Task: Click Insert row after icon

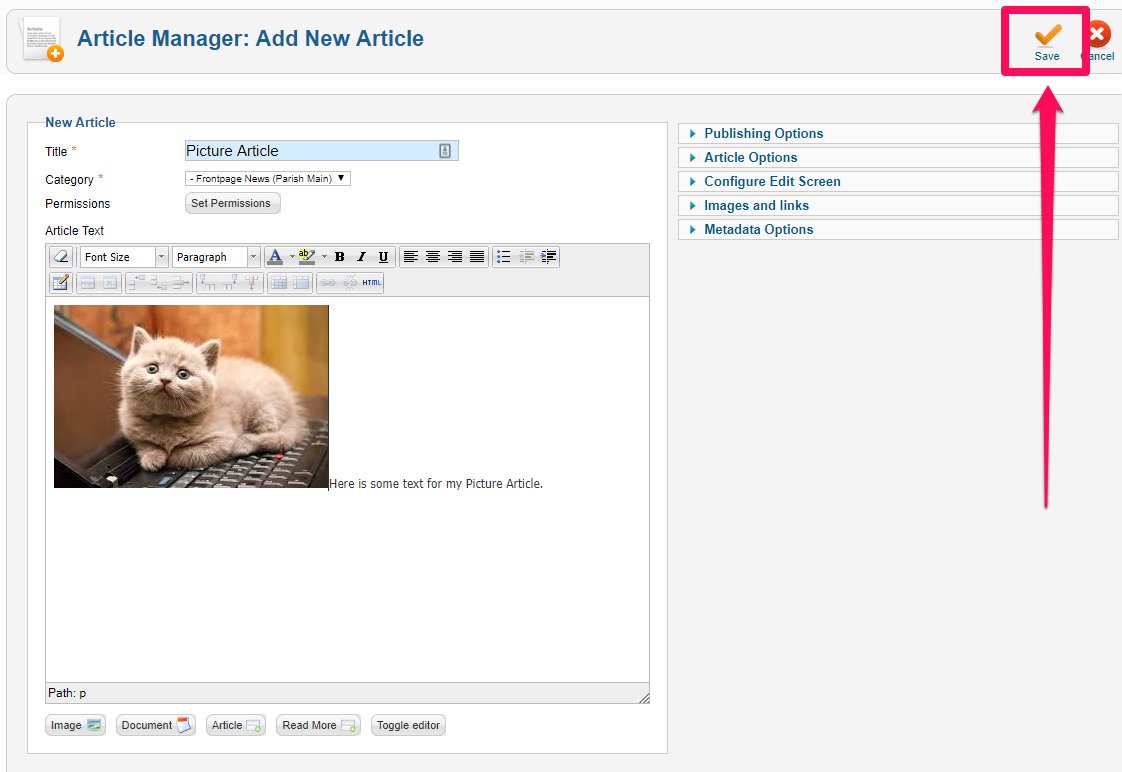Action: pos(159,283)
